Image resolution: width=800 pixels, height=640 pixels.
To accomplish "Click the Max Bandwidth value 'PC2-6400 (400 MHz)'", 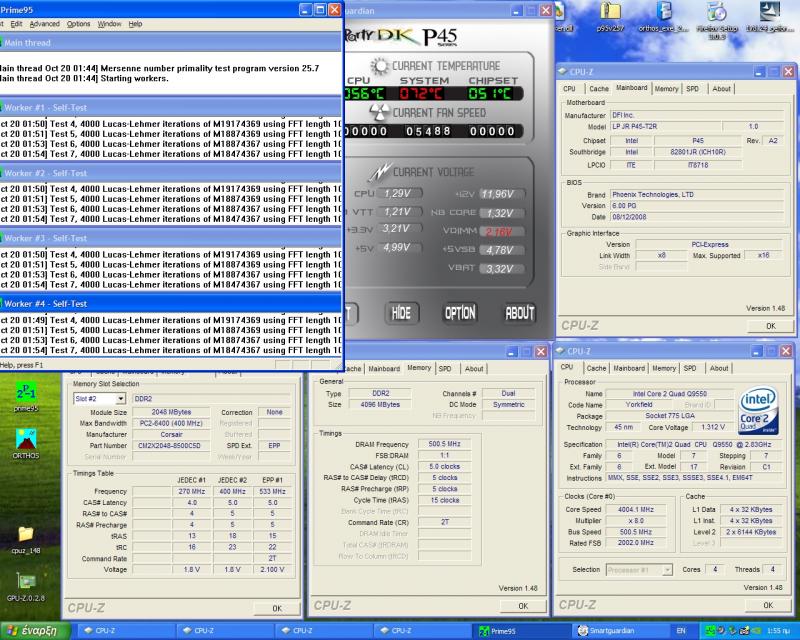I will coord(171,423).
